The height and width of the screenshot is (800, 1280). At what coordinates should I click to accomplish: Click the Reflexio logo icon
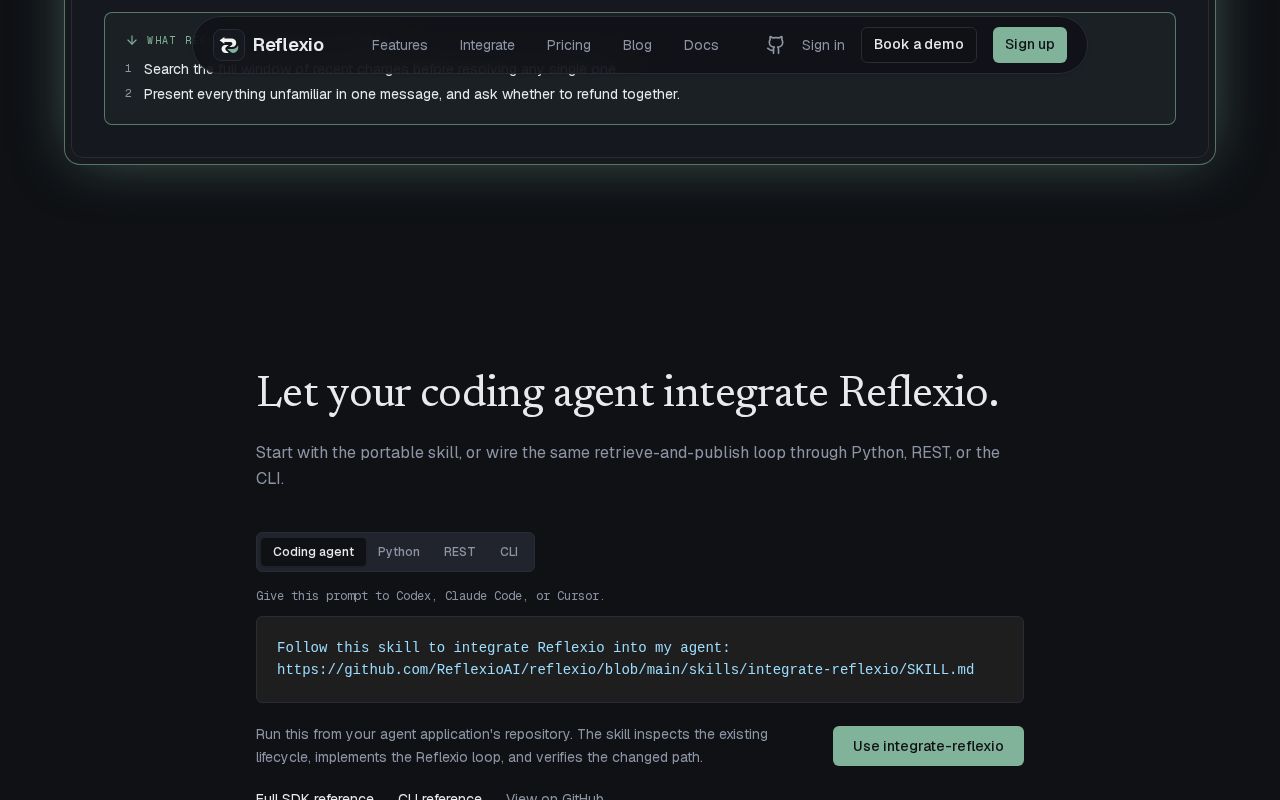pyautogui.click(x=229, y=45)
